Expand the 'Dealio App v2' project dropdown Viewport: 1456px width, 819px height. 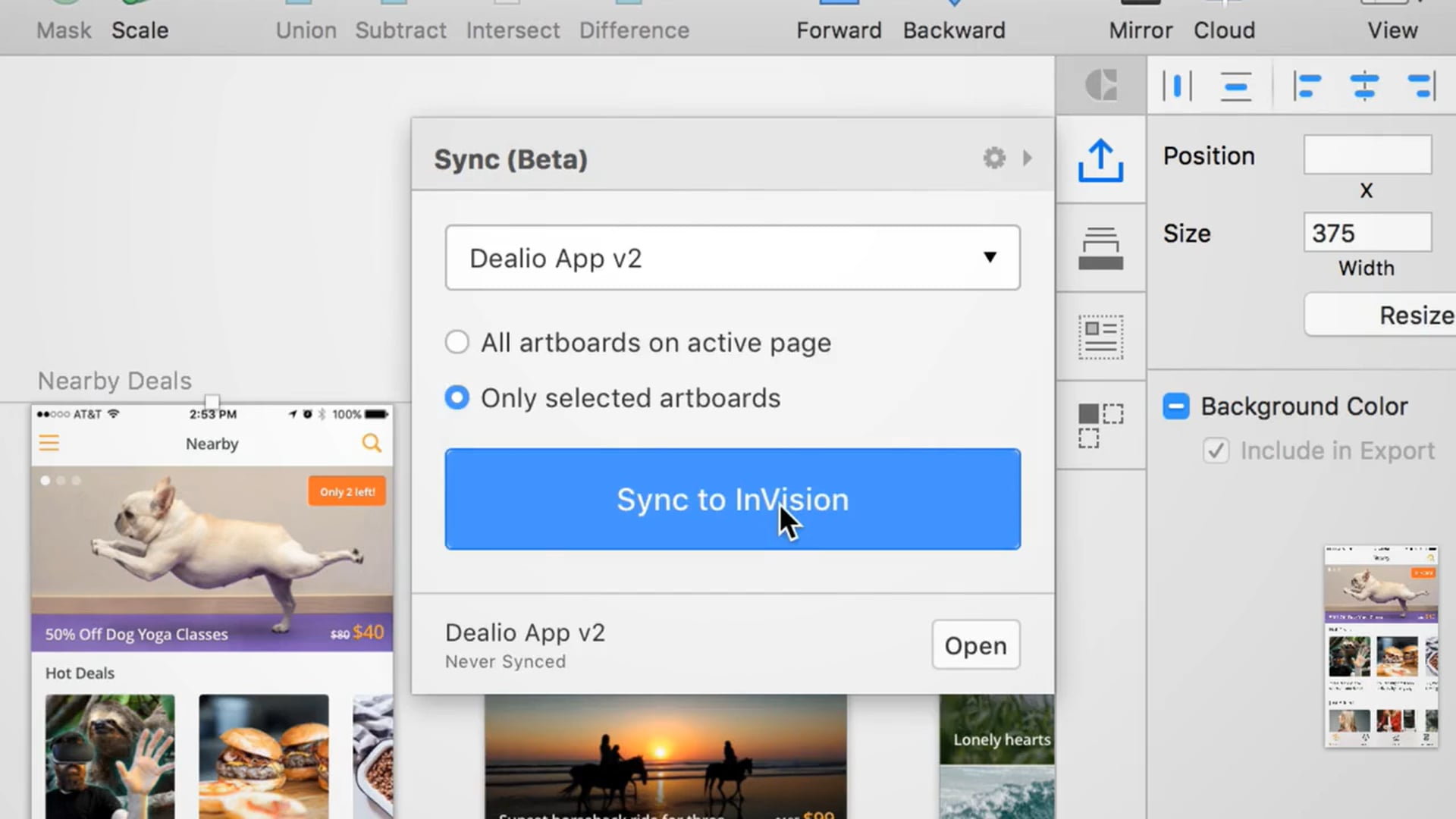point(990,257)
